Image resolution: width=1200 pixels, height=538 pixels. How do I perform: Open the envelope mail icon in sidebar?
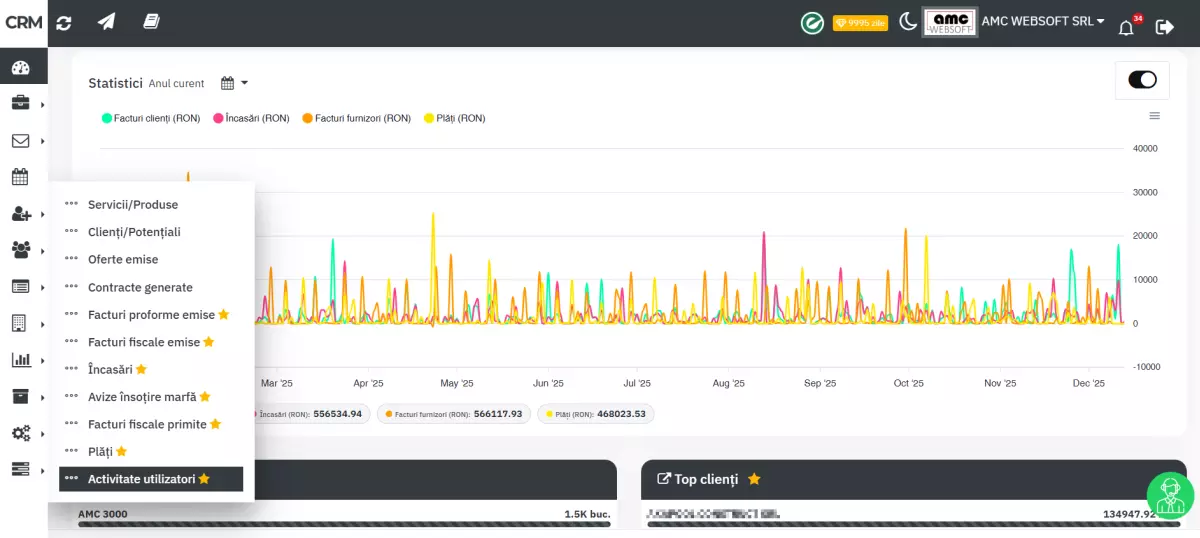point(20,141)
